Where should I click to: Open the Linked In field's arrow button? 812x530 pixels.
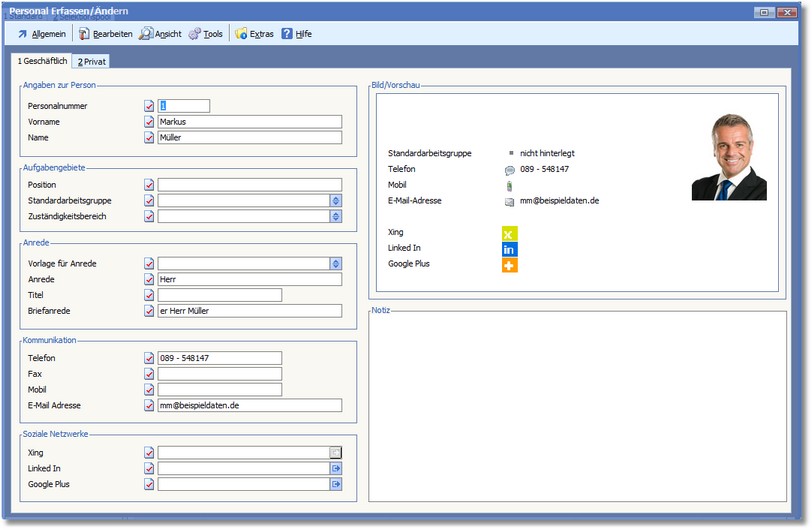tap(336, 468)
